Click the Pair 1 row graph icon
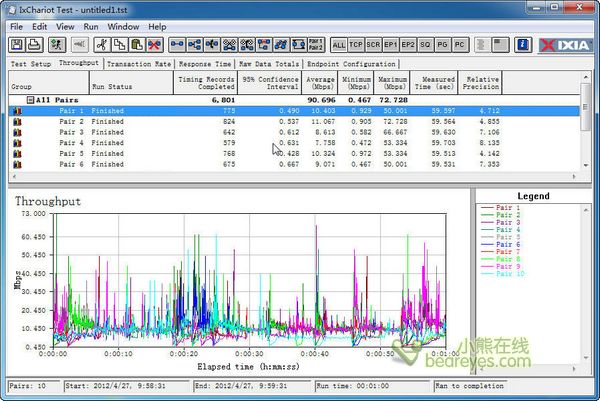Screen dimensions: 600x401 point(17,111)
